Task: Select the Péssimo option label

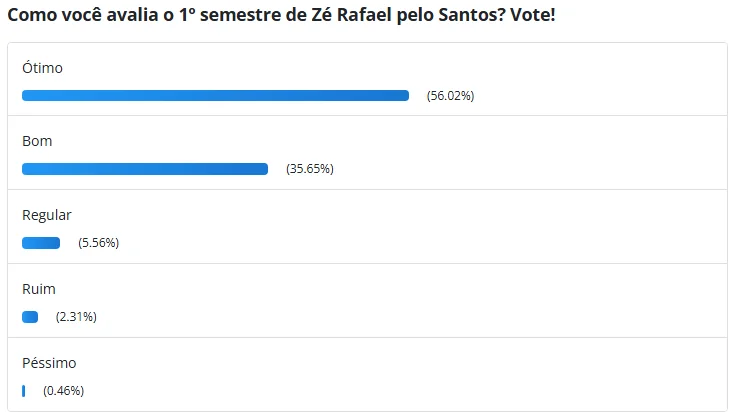Action: tap(49, 363)
